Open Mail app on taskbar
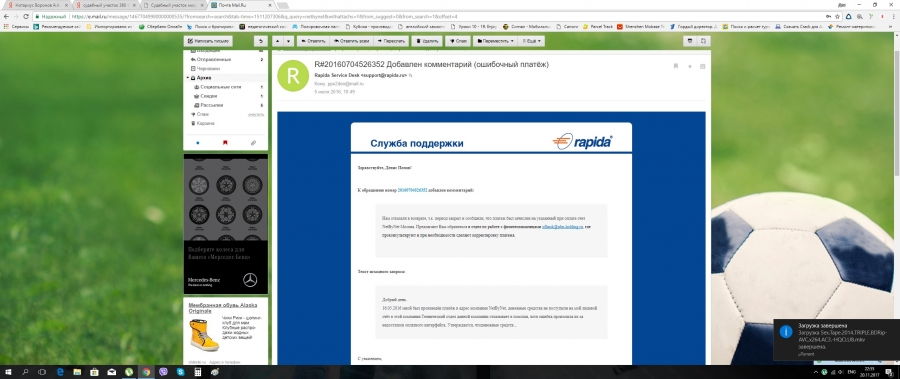This screenshot has height=379, width=900. click(x=112, y=372)
